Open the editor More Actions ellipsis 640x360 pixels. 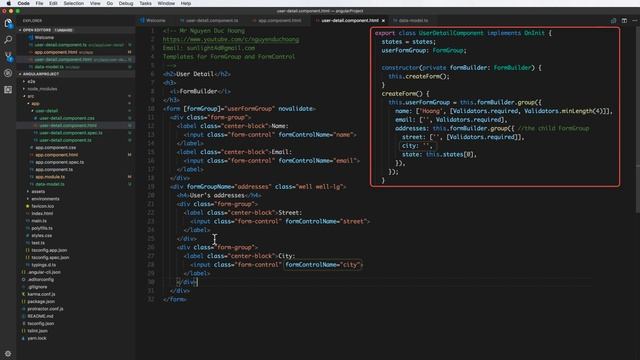pyautogui.click(x=635, y=20)
